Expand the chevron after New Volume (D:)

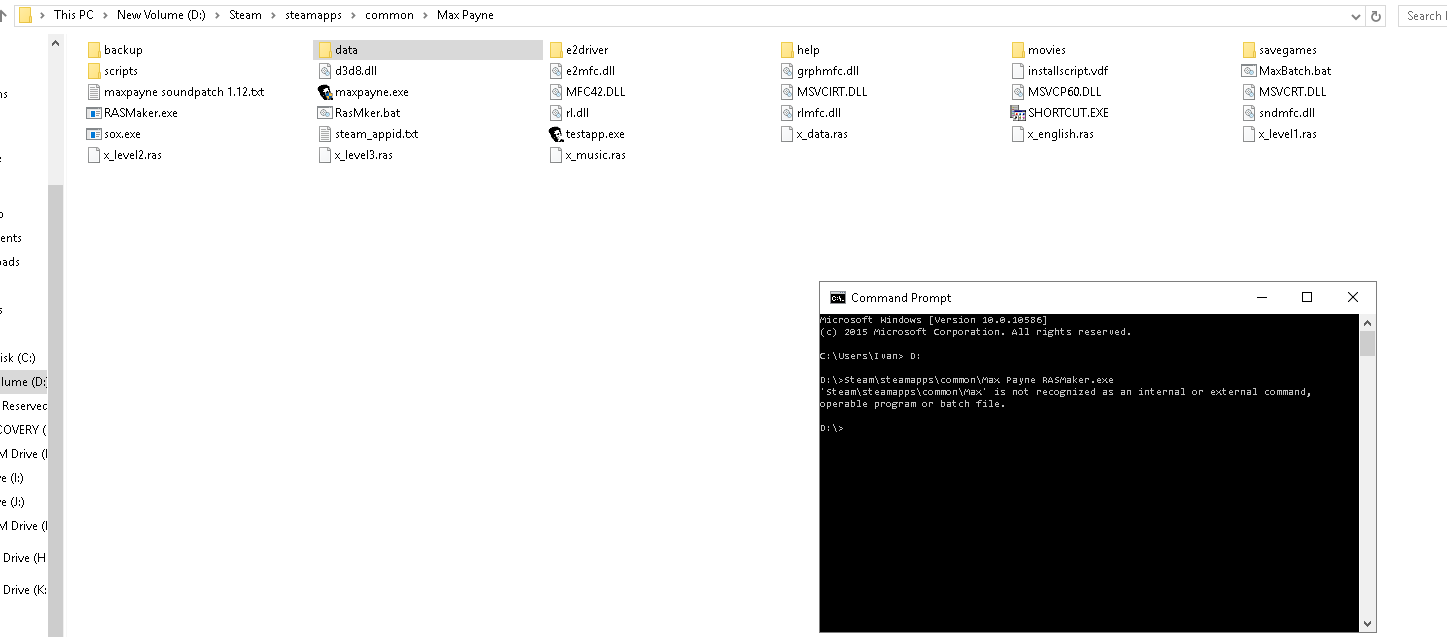click(x=218, y=16)
